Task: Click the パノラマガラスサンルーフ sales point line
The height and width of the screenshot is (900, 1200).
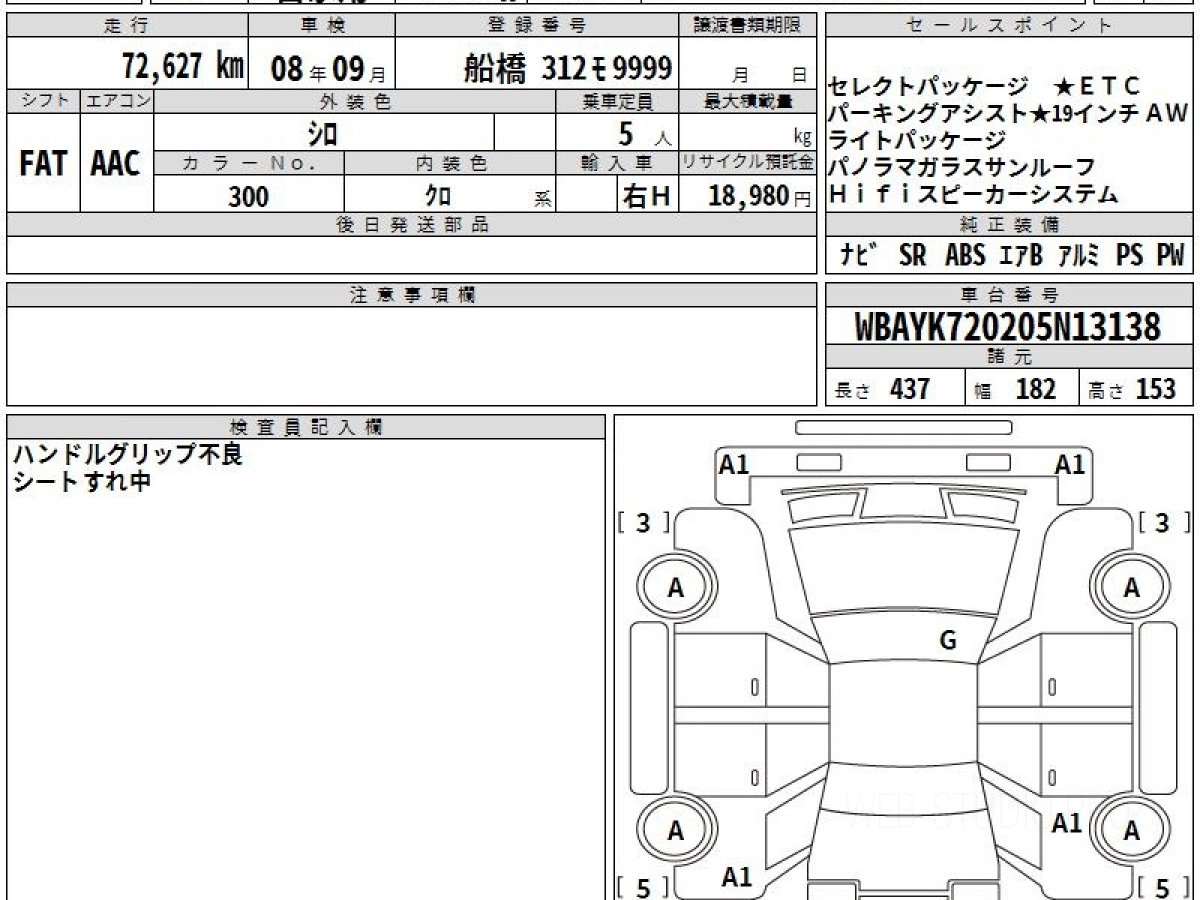Action: click(x=961, y=167)
